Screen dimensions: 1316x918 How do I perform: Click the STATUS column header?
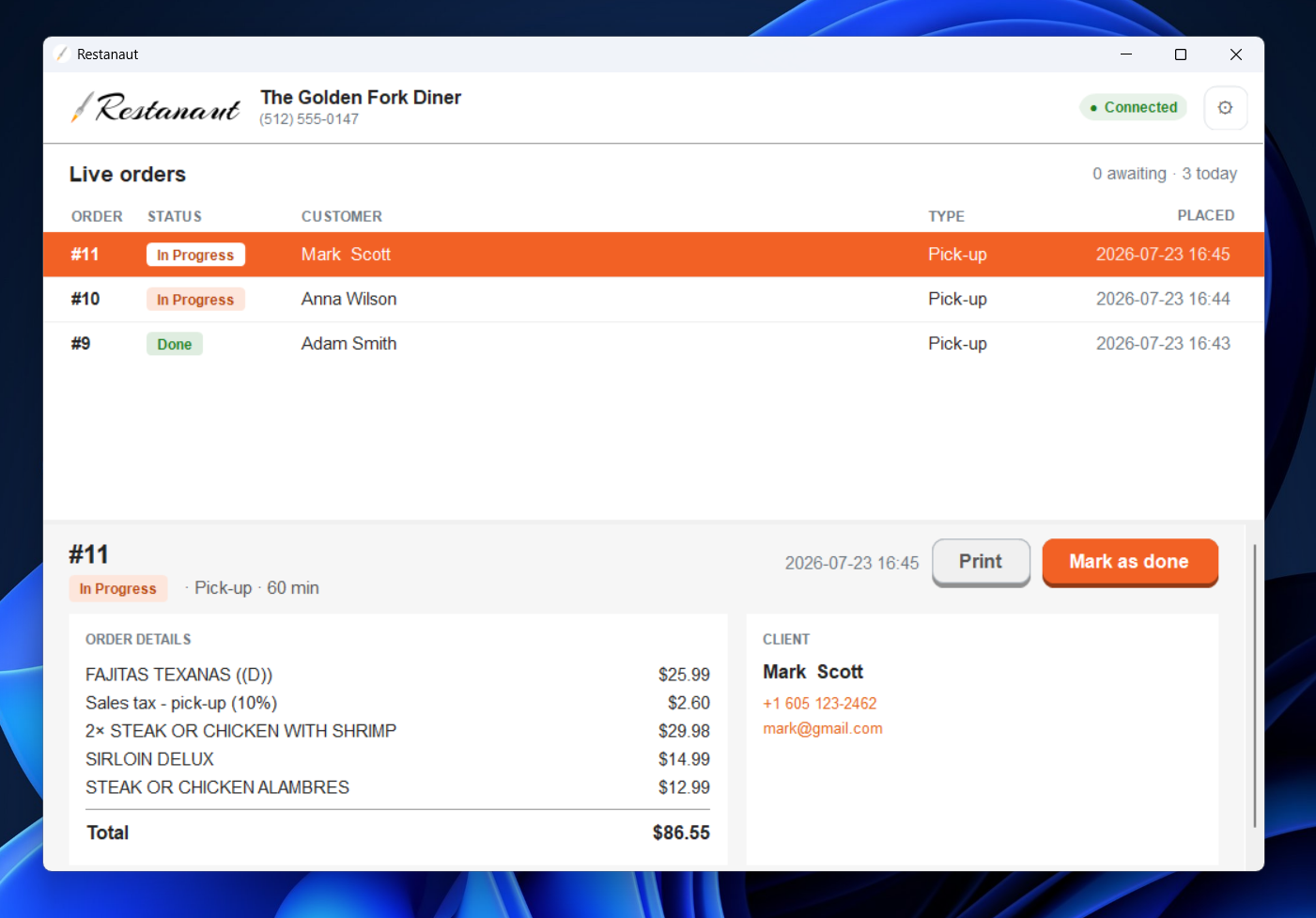[x=175, y=216]
